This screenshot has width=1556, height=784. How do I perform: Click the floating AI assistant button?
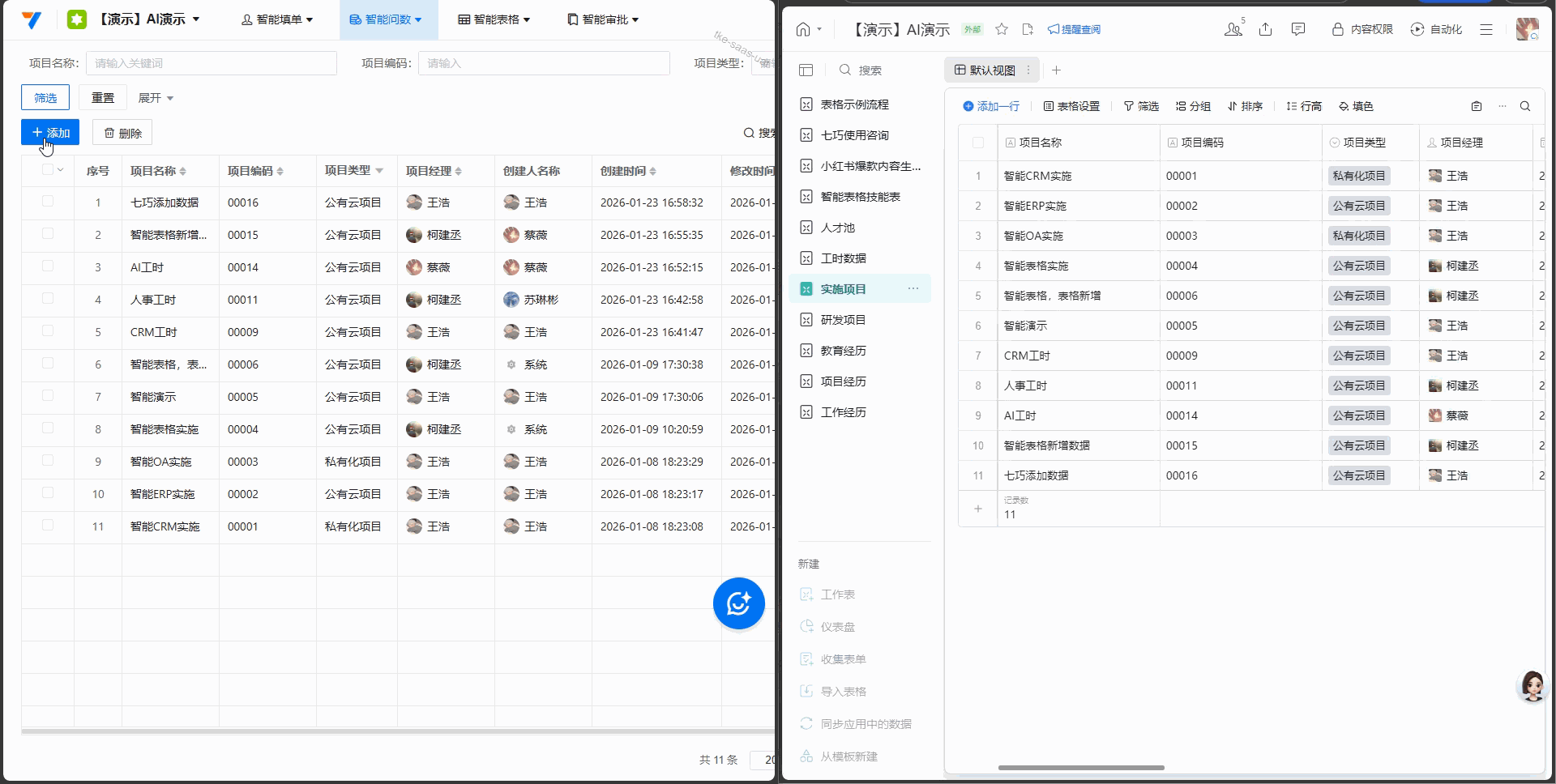pyautogui.click(x=738, y=603)
